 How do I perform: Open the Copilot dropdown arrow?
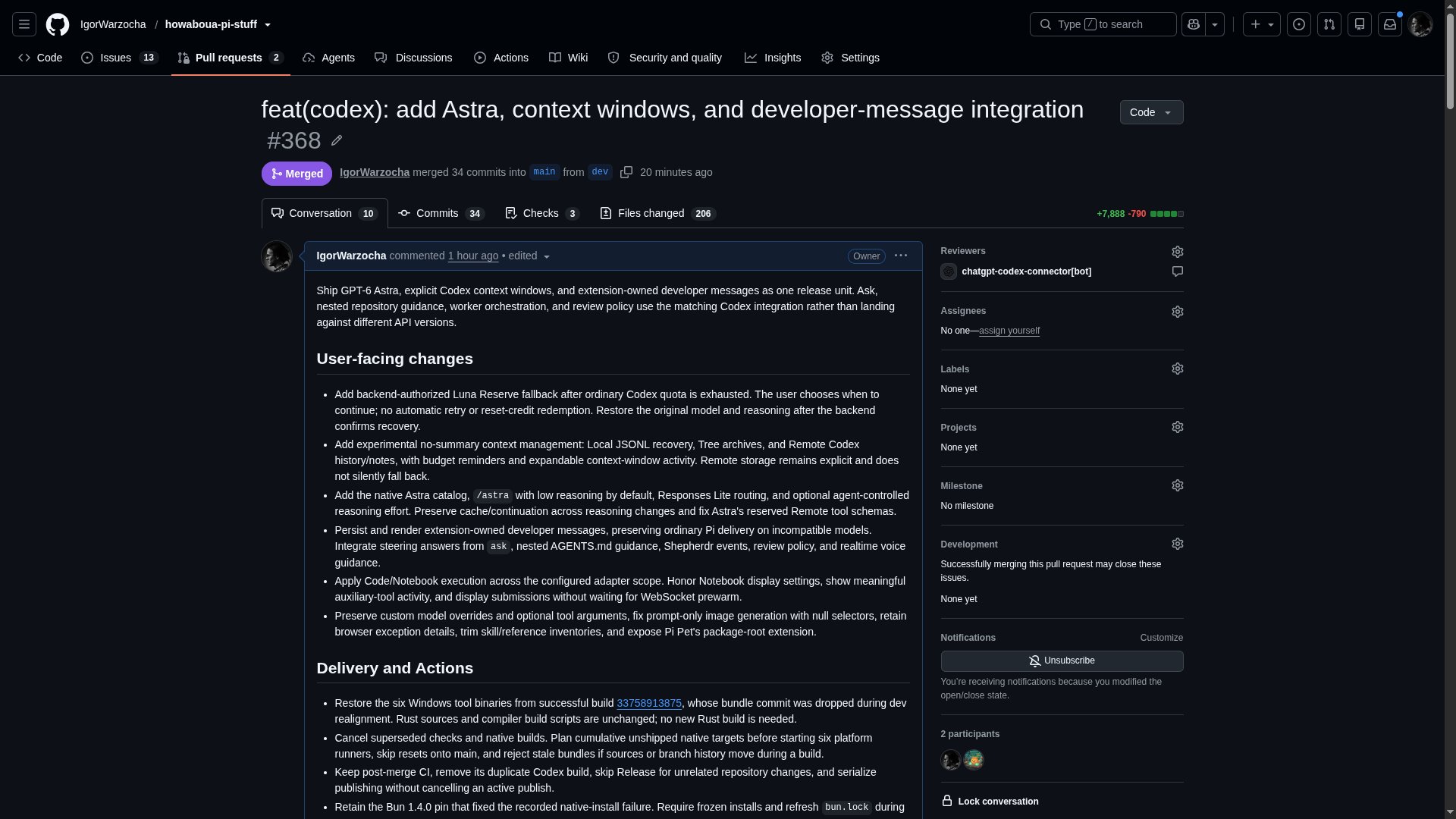point(1215,24)
